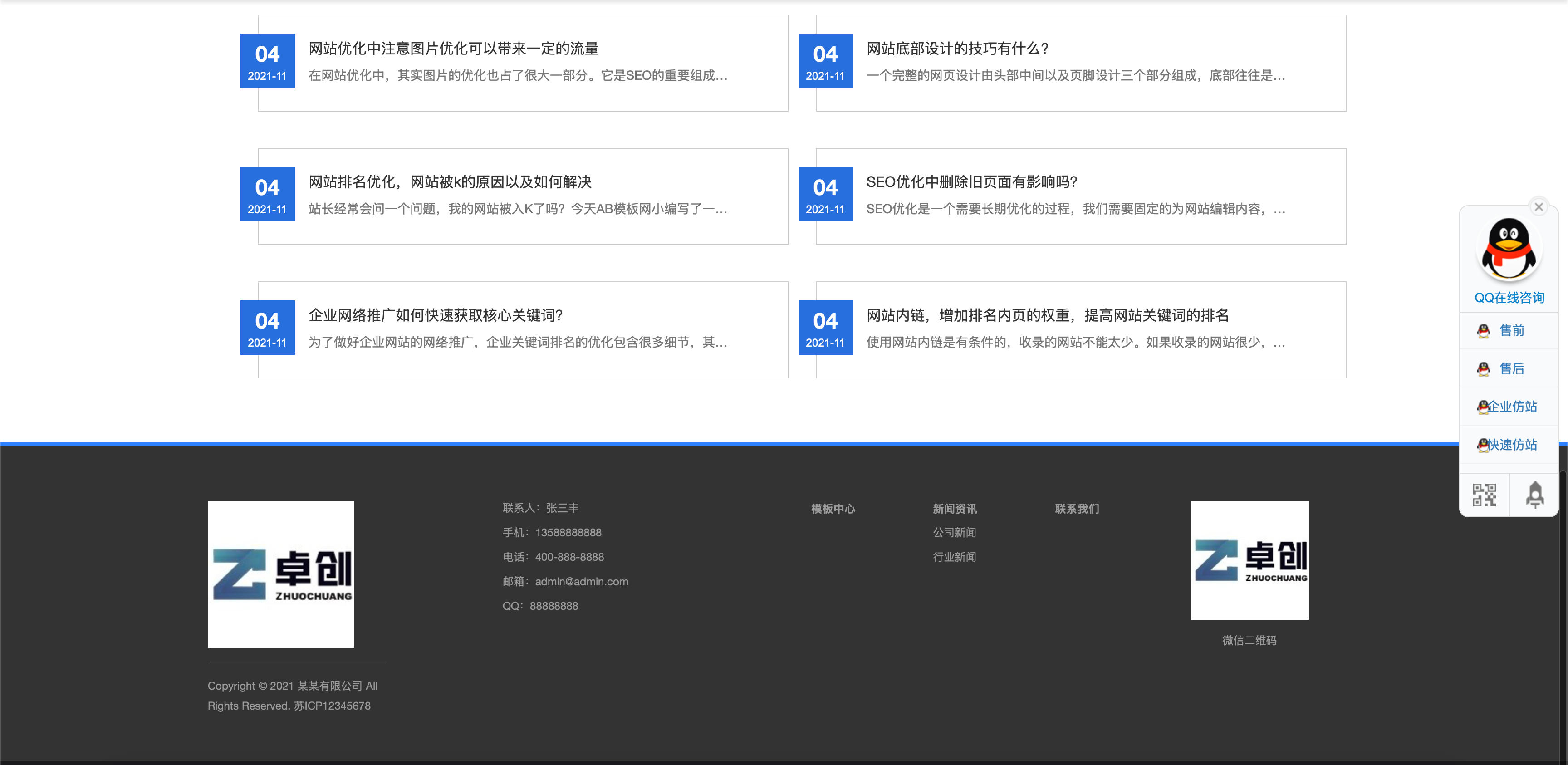This screenshot has height=765, width=1568.
Task: Open footer menu 新闻资讯
Action: tap(955, 509)
